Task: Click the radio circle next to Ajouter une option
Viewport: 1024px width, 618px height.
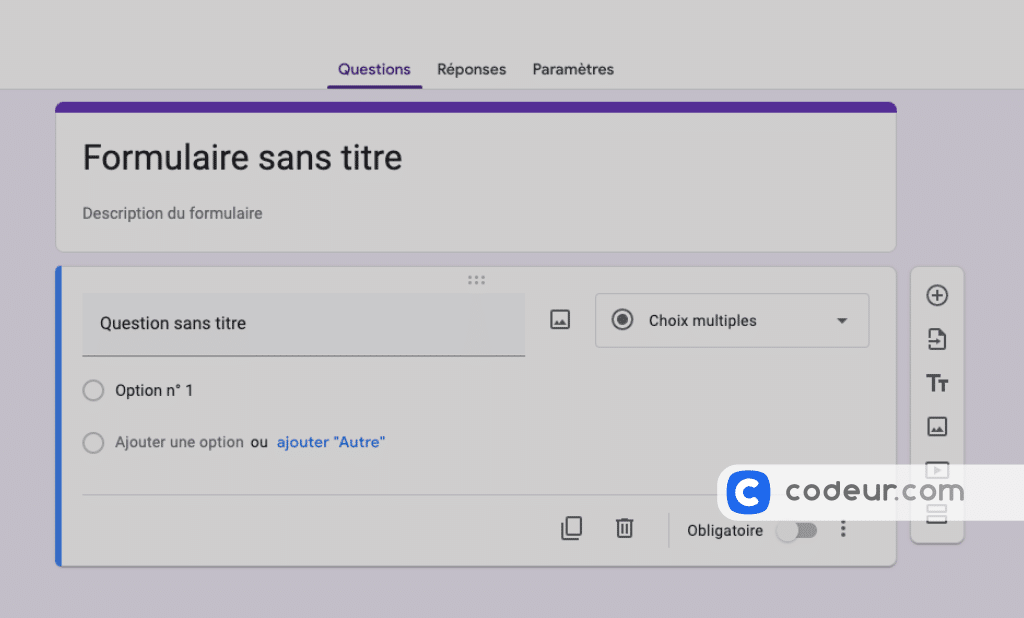Action: [x=93, y=442]
